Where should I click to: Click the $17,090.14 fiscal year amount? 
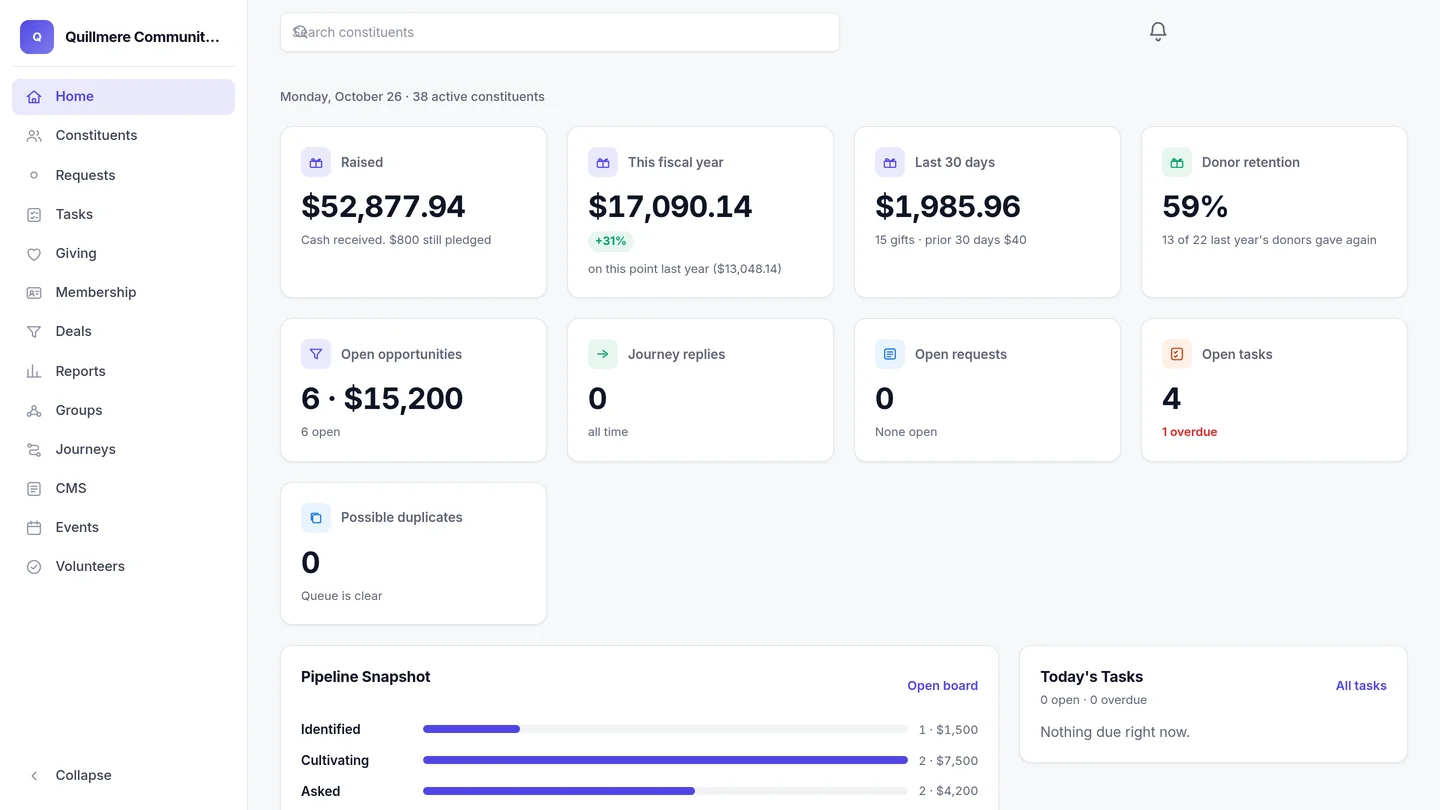(x=670, y=206)
